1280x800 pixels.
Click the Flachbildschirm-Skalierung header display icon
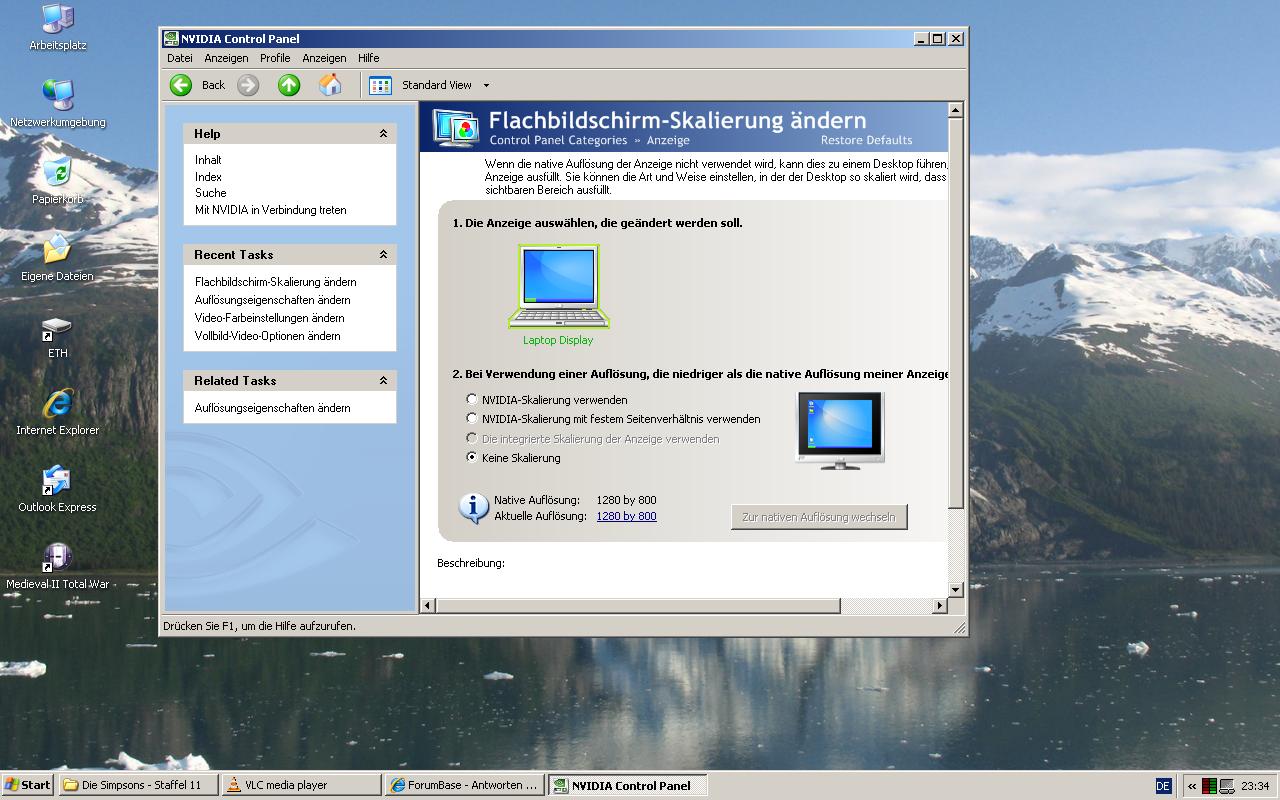point(456,127)
